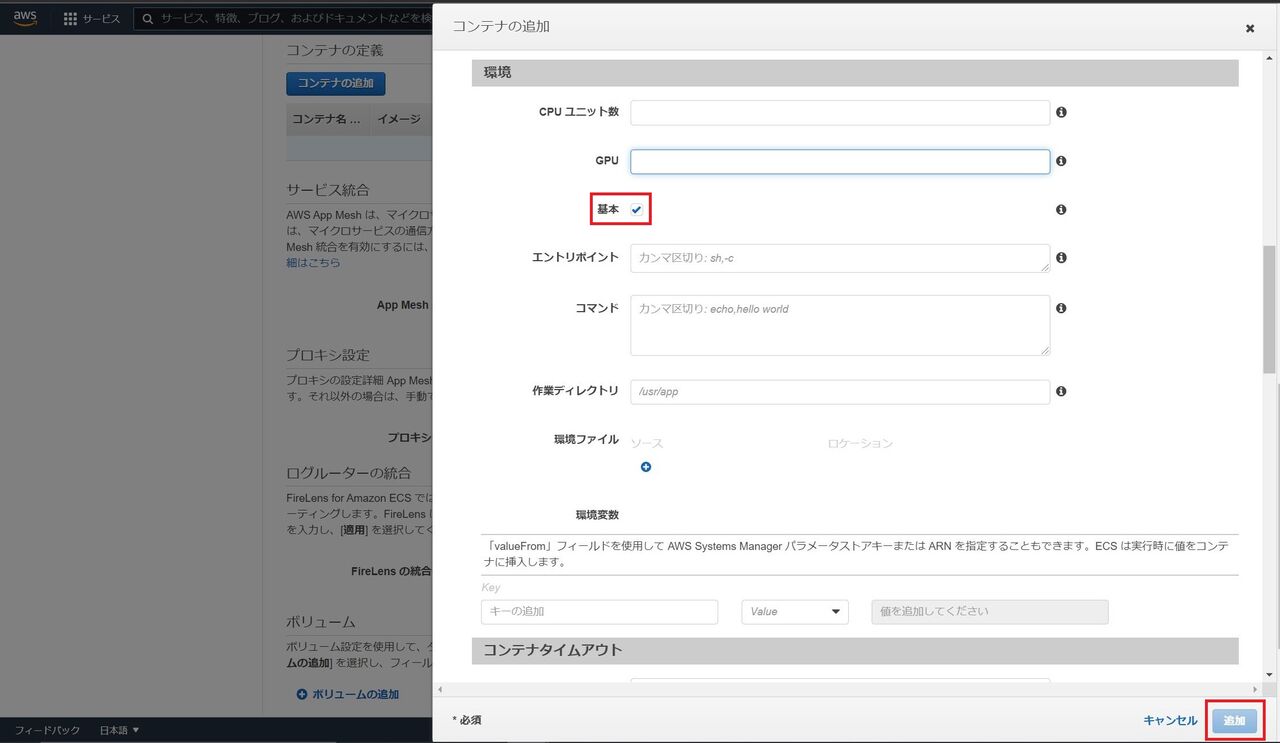1280x743 pixels.
Task: Click the 作業ディレクトリ input field
Action: 840,392
